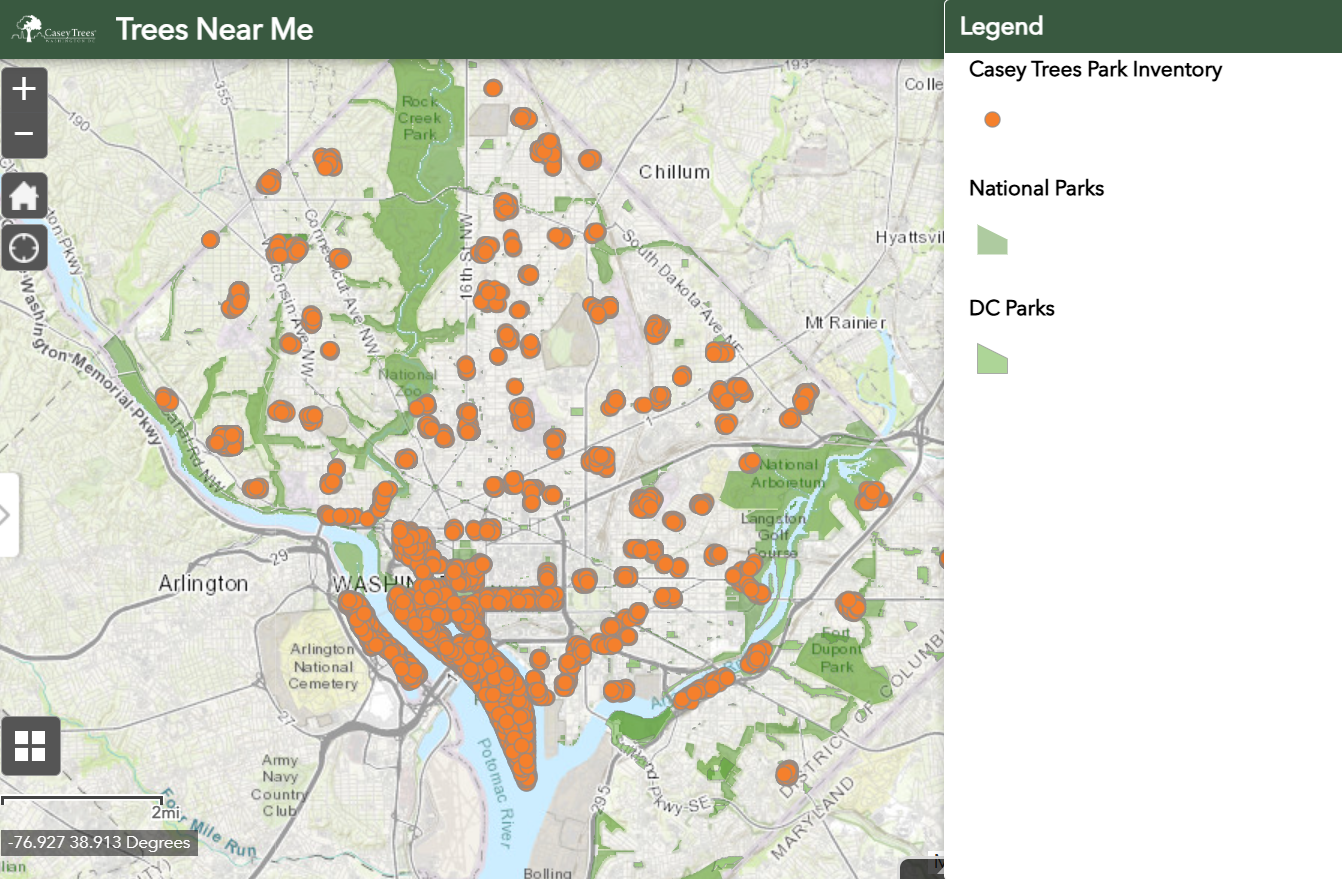Image resolution: width=1342 pixels, height=879 pixels.
Task: Click the Rock Creek Park label
Action: click(419, 117)
